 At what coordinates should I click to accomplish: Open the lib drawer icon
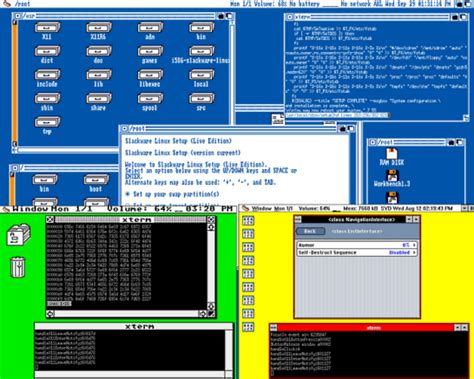pos(99,75)
